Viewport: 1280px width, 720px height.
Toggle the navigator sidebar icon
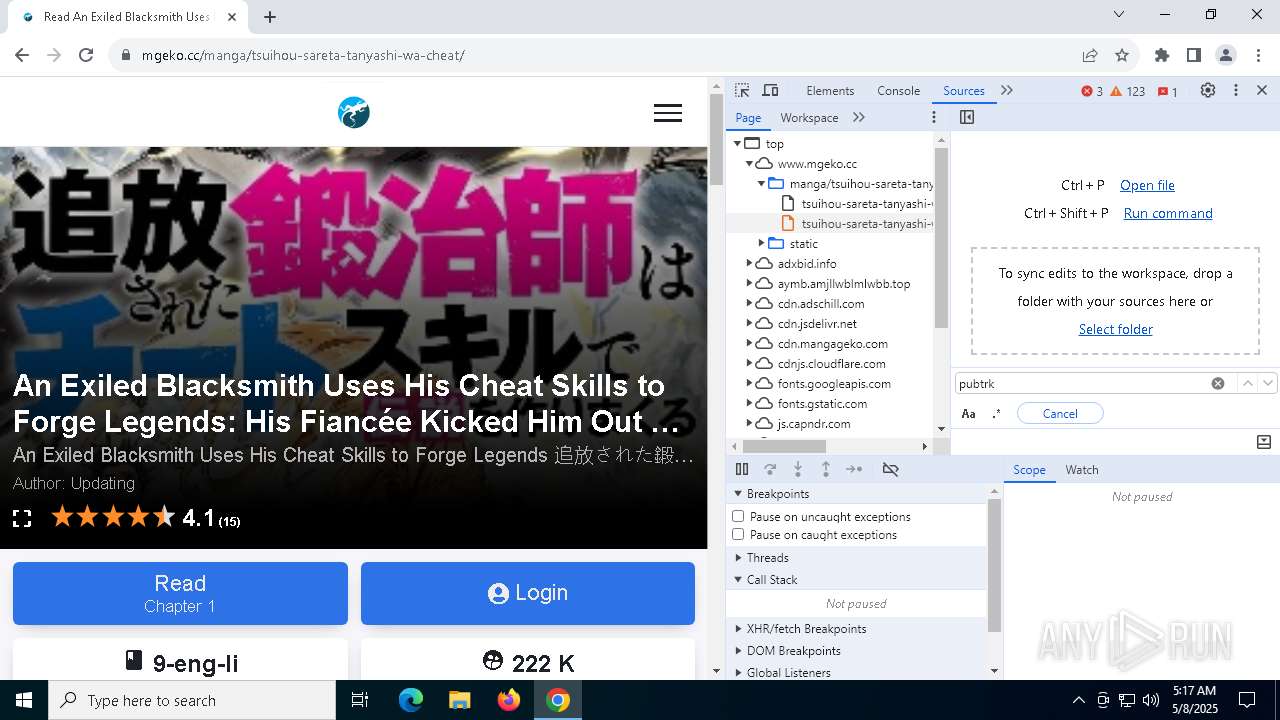coord(967,117)
